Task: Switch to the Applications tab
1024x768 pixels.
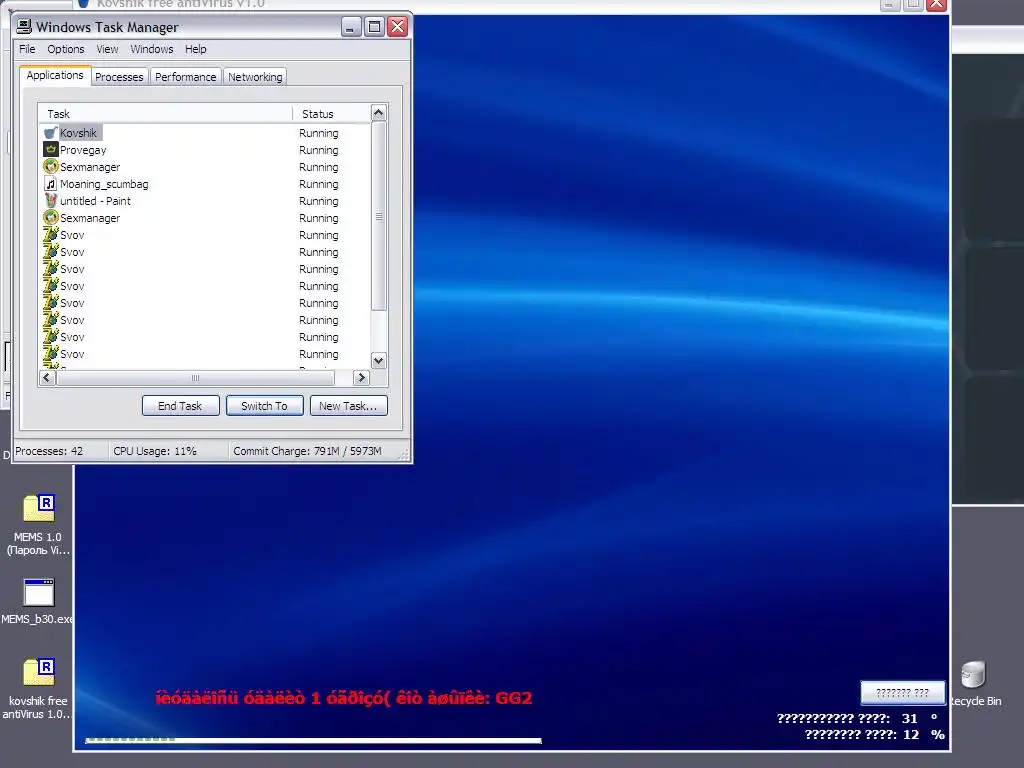Action: [55, 75]
